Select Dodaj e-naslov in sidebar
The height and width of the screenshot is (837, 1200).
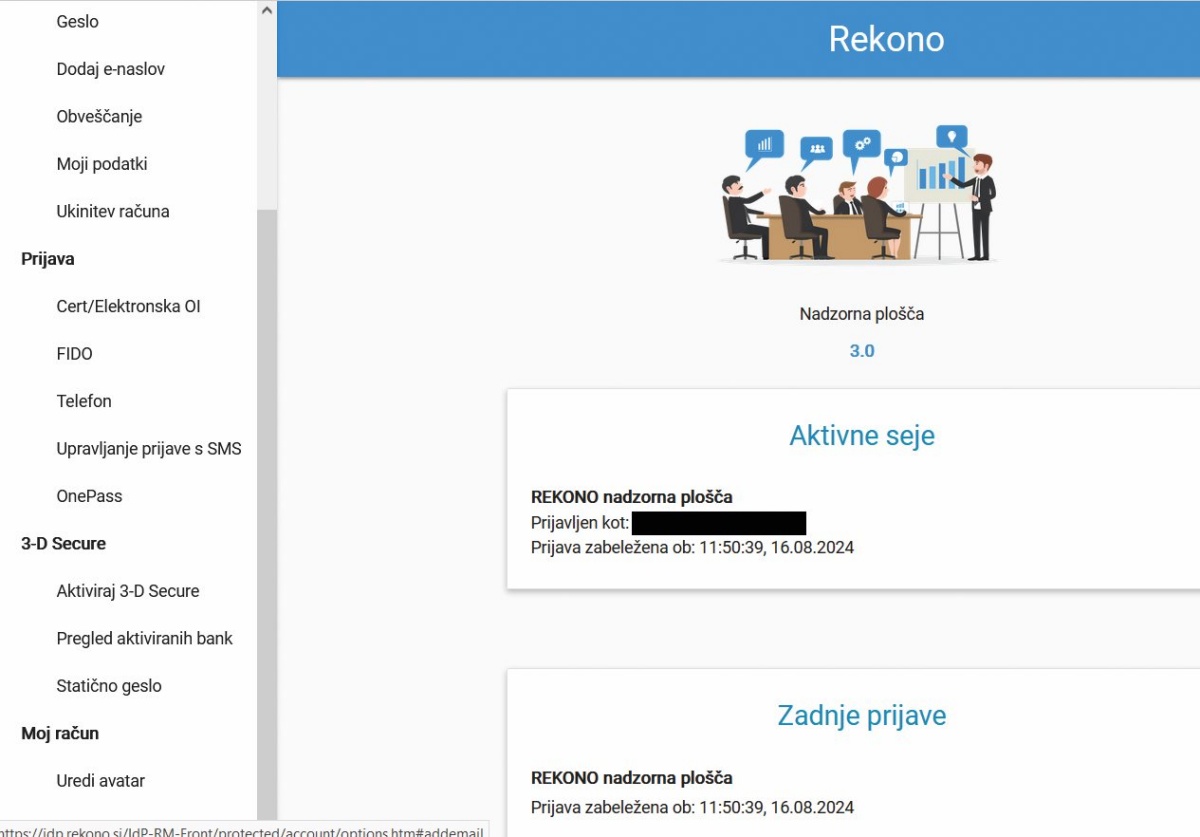pos(111,69)
